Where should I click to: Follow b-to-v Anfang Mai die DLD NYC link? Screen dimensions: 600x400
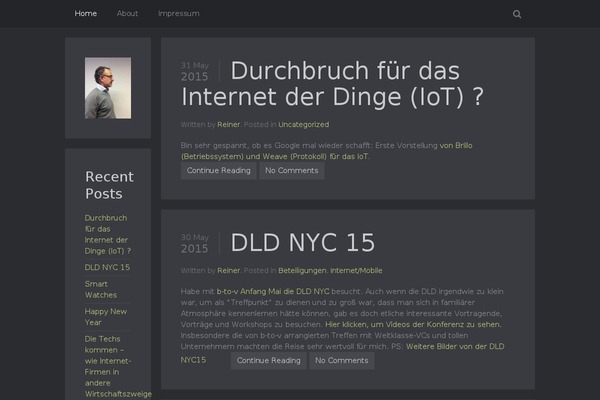click(x=273, y=291)
